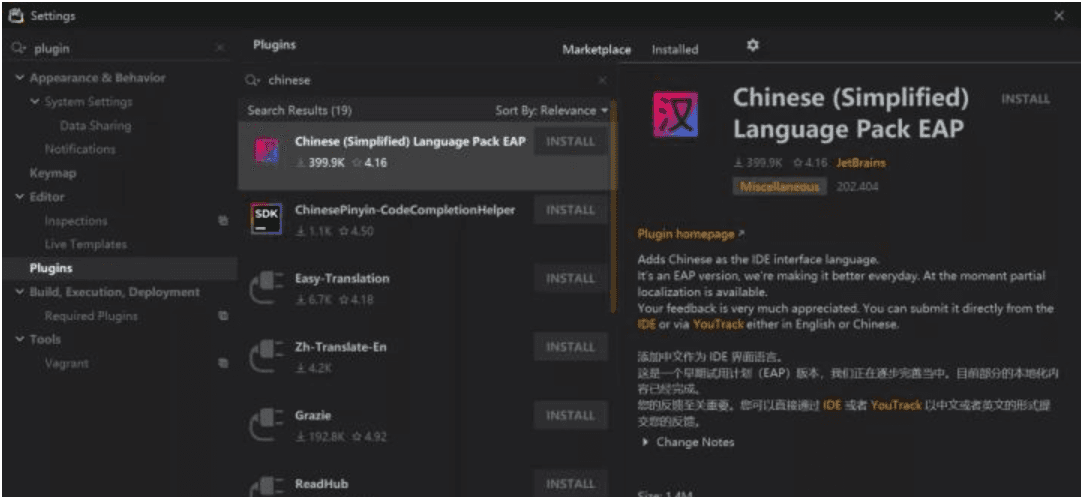Collapse the Tools section

(x=19, y=339)
